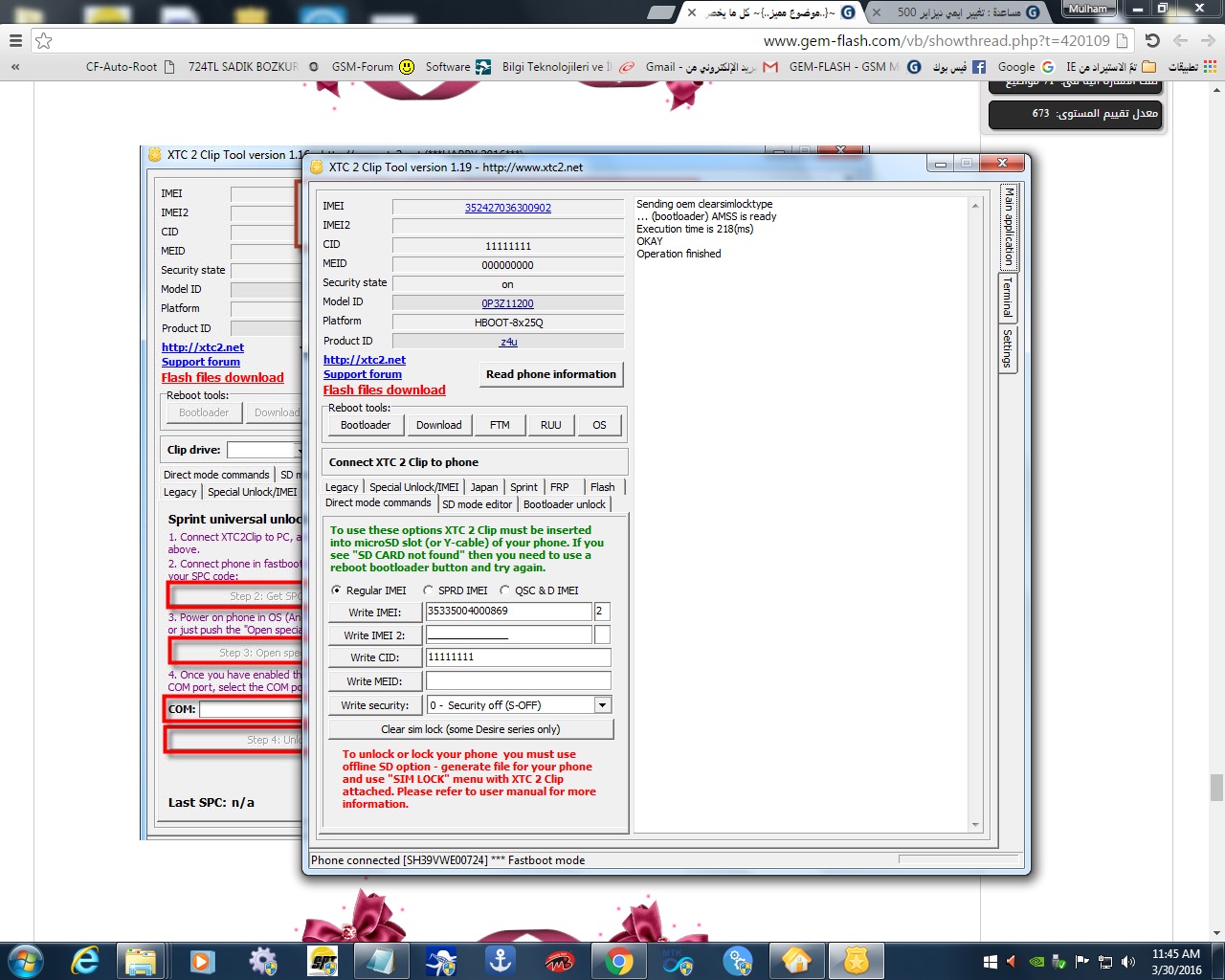Screen dimensions: 1225x980
Task: Select SPRD IMEI option
Action: coord(456,590)
